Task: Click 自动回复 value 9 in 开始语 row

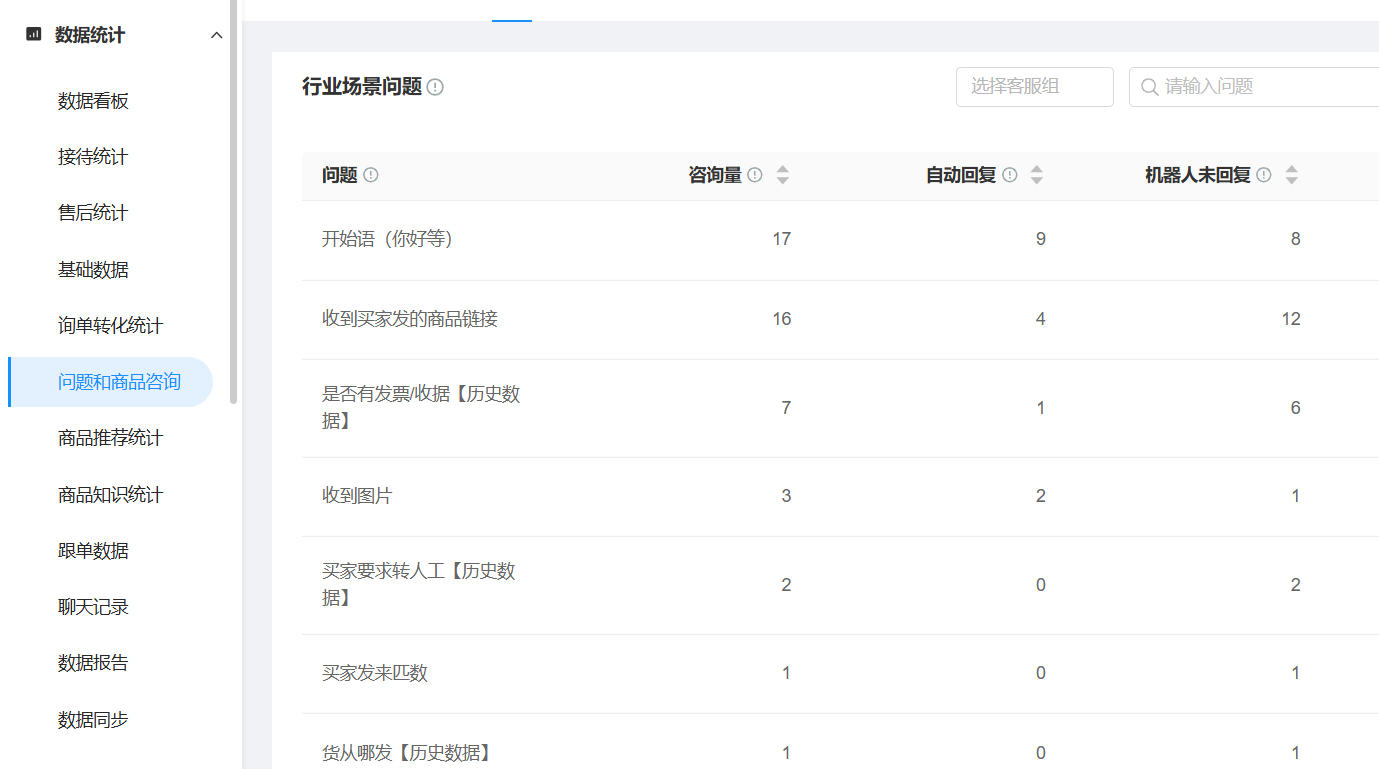Action: coord(1041,239)
